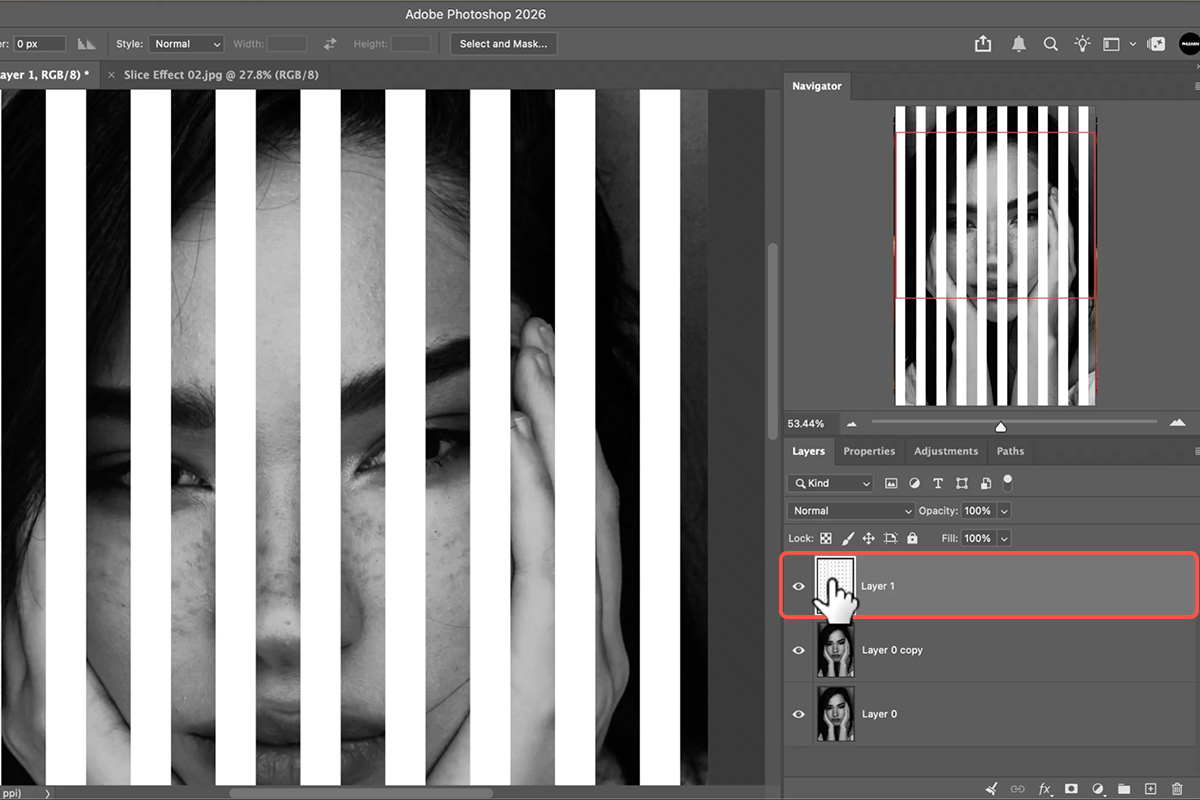This screenshot has height=800, width=1200.
Task: Click the status bar arrow at bottom left
Action: point(47,793)
